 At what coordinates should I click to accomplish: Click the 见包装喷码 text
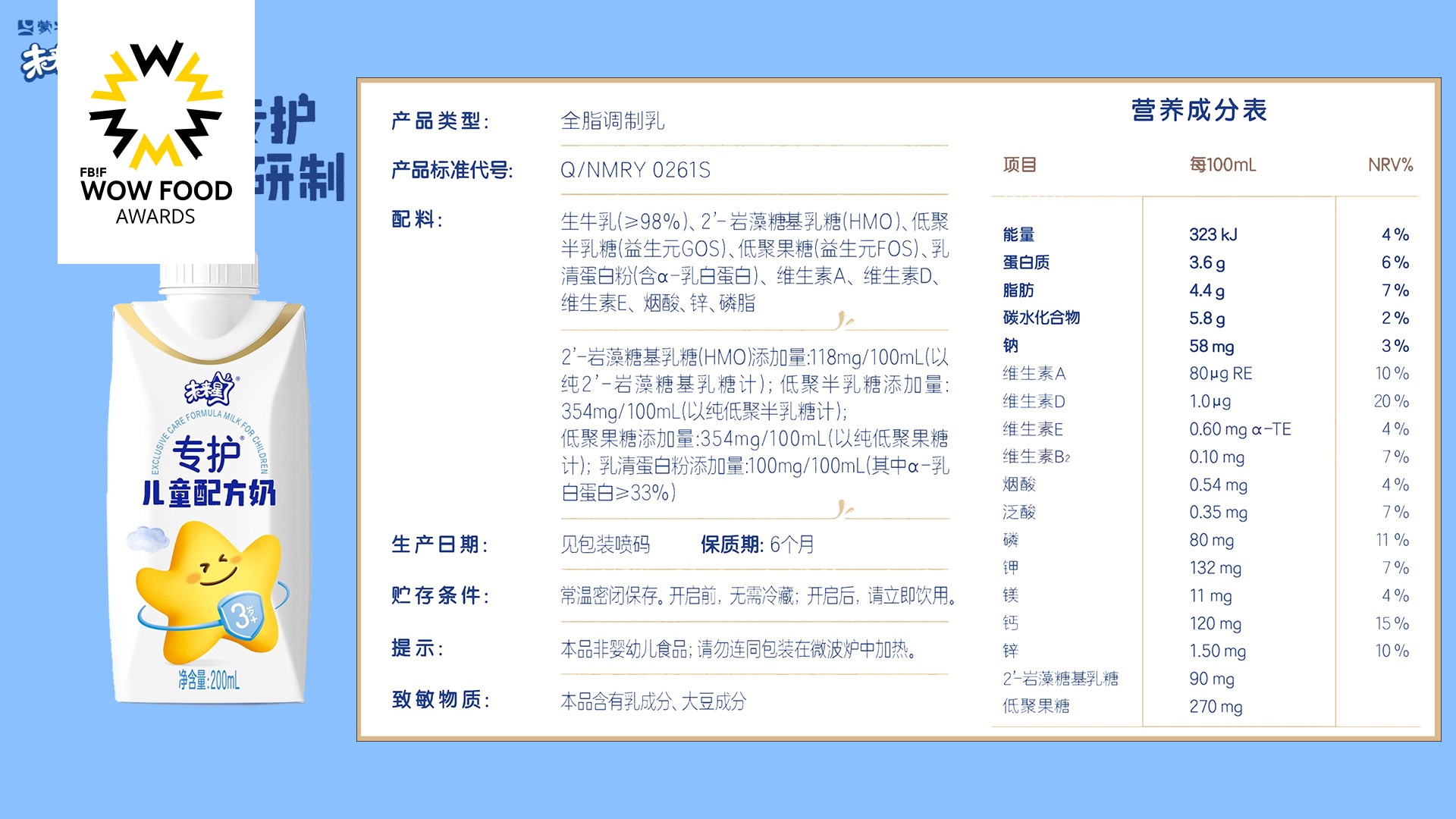[x=605, y=544]
